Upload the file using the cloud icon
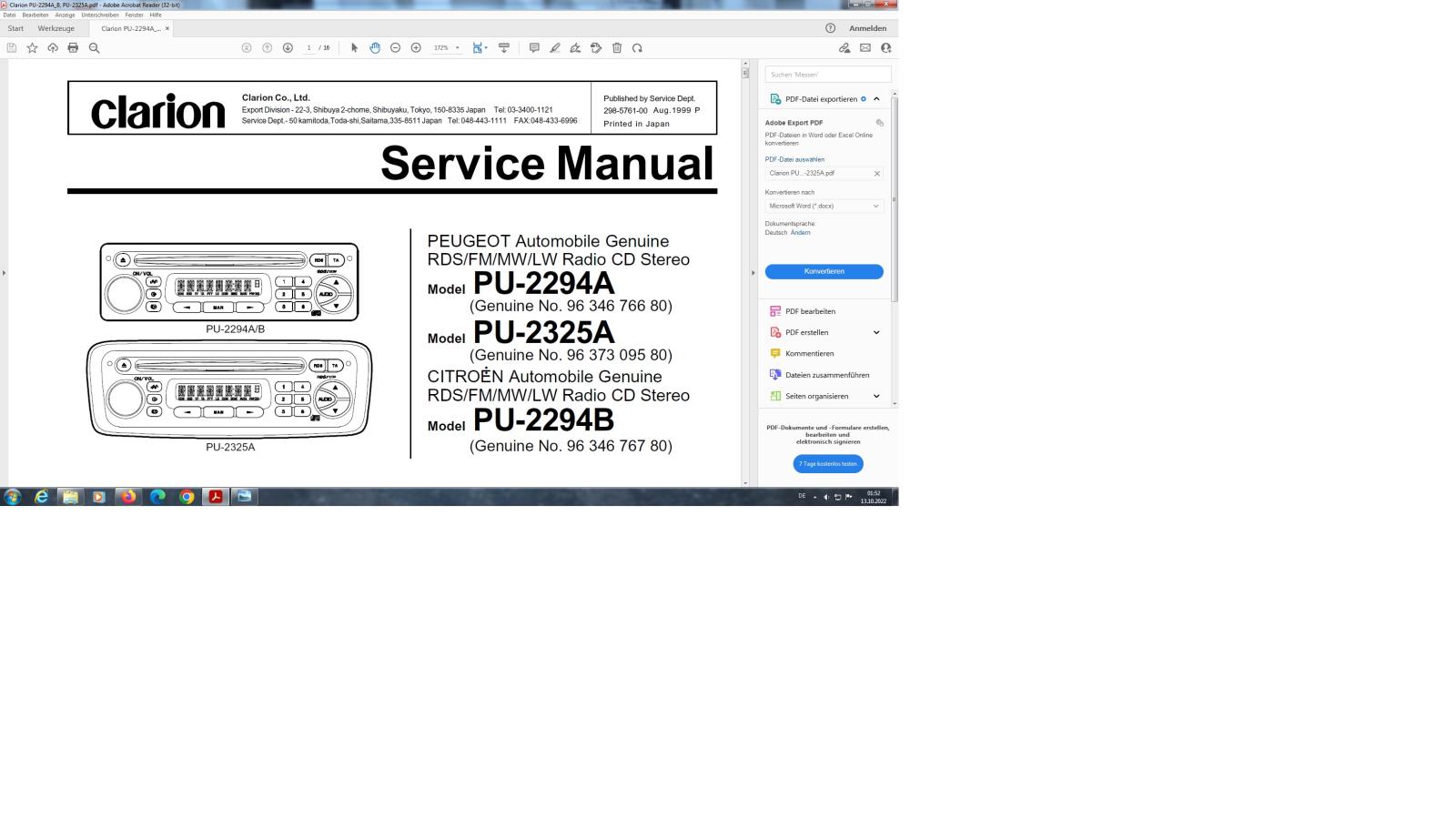The height and width of the screenshot is (819, 1456). click(53, 48)
